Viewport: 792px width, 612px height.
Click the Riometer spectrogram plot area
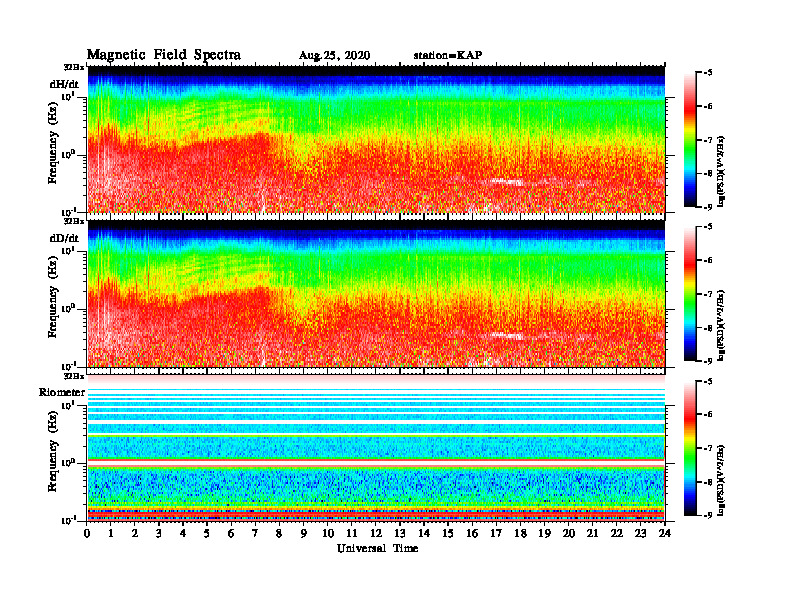[376, 448]
